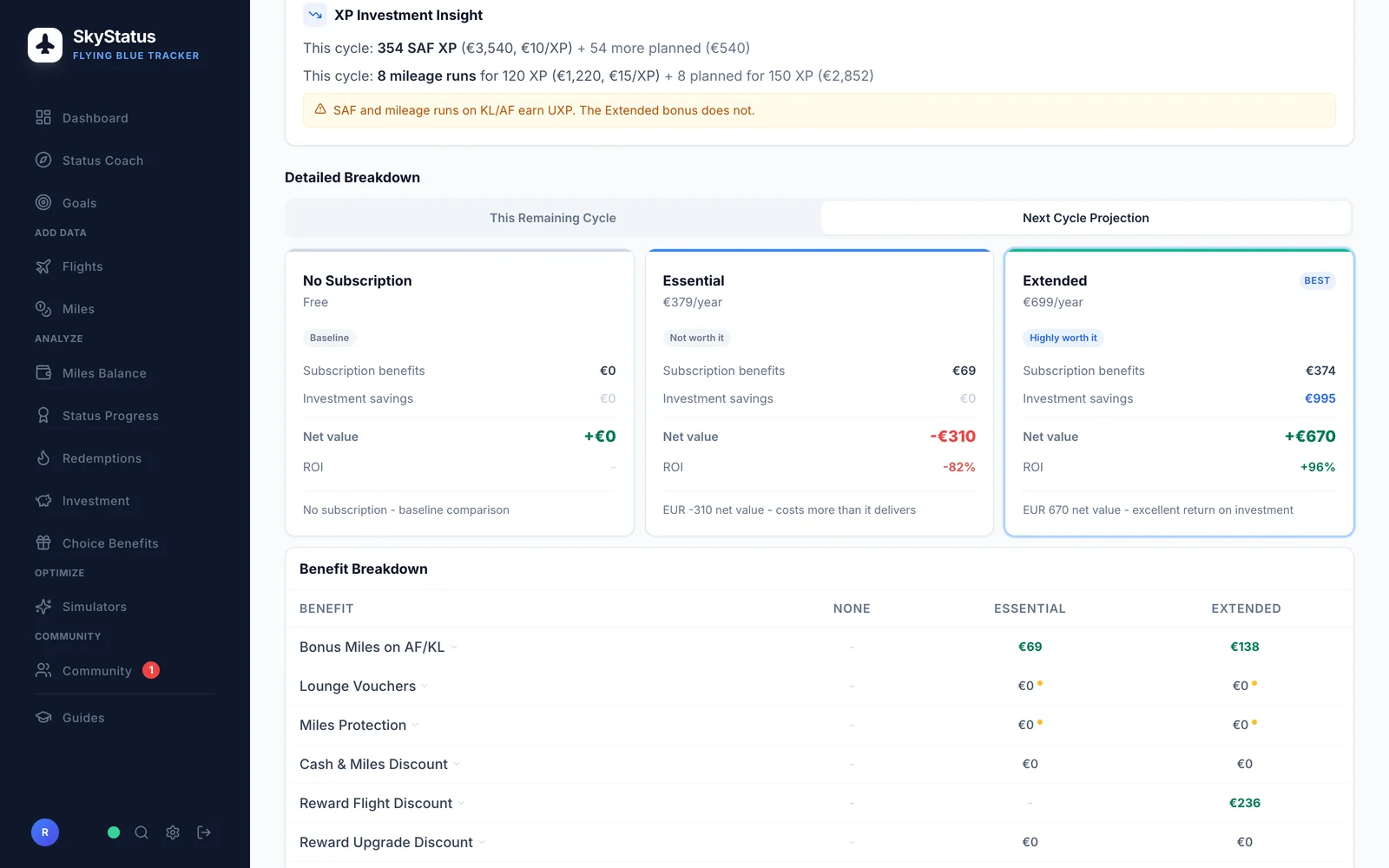
Task: Click Extended Reward Flight Discount €236
Action: pos(1245,803)
